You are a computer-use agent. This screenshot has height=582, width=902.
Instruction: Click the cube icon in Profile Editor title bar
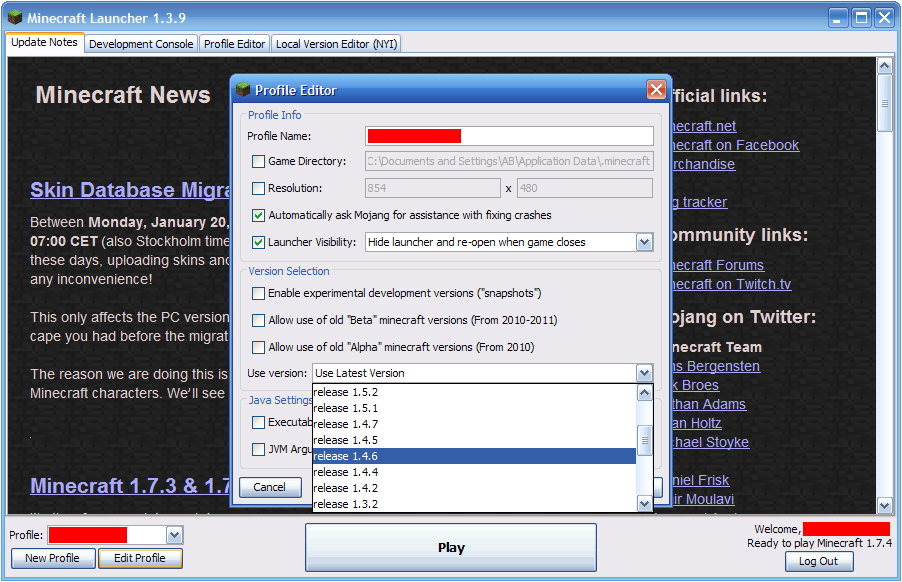[x=243, y=89]
